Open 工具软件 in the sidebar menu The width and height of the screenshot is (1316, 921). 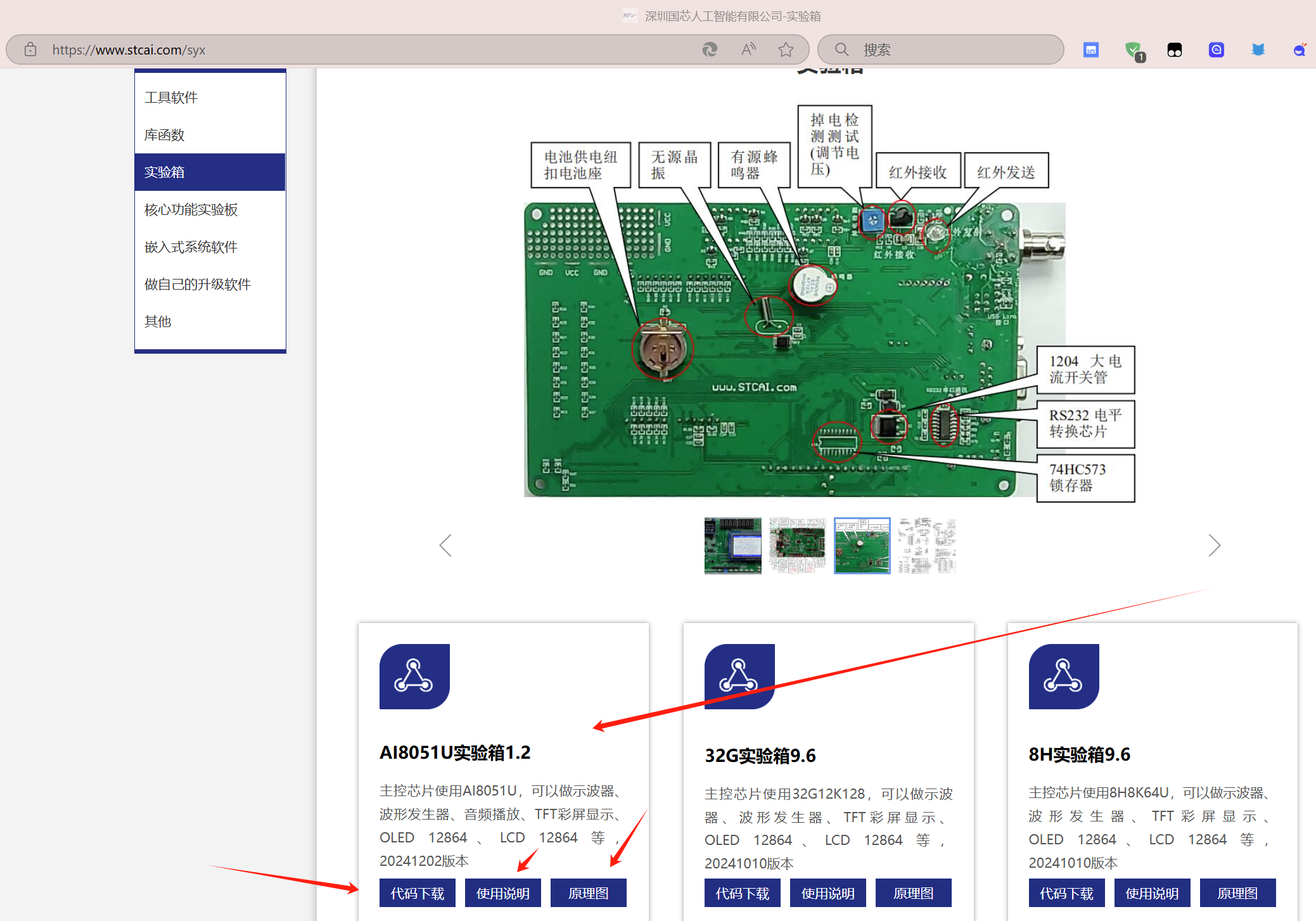click(210, 97)
